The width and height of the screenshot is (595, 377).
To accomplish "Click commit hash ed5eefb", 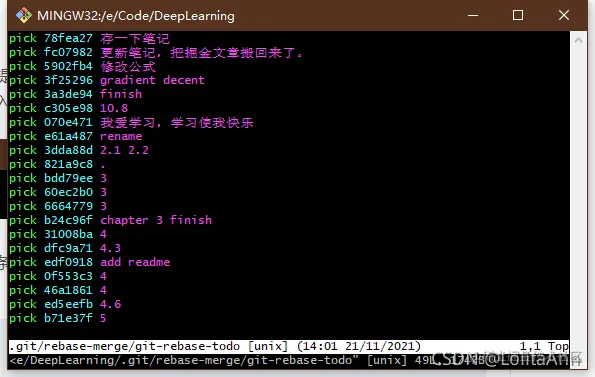I will pos(68,305).
